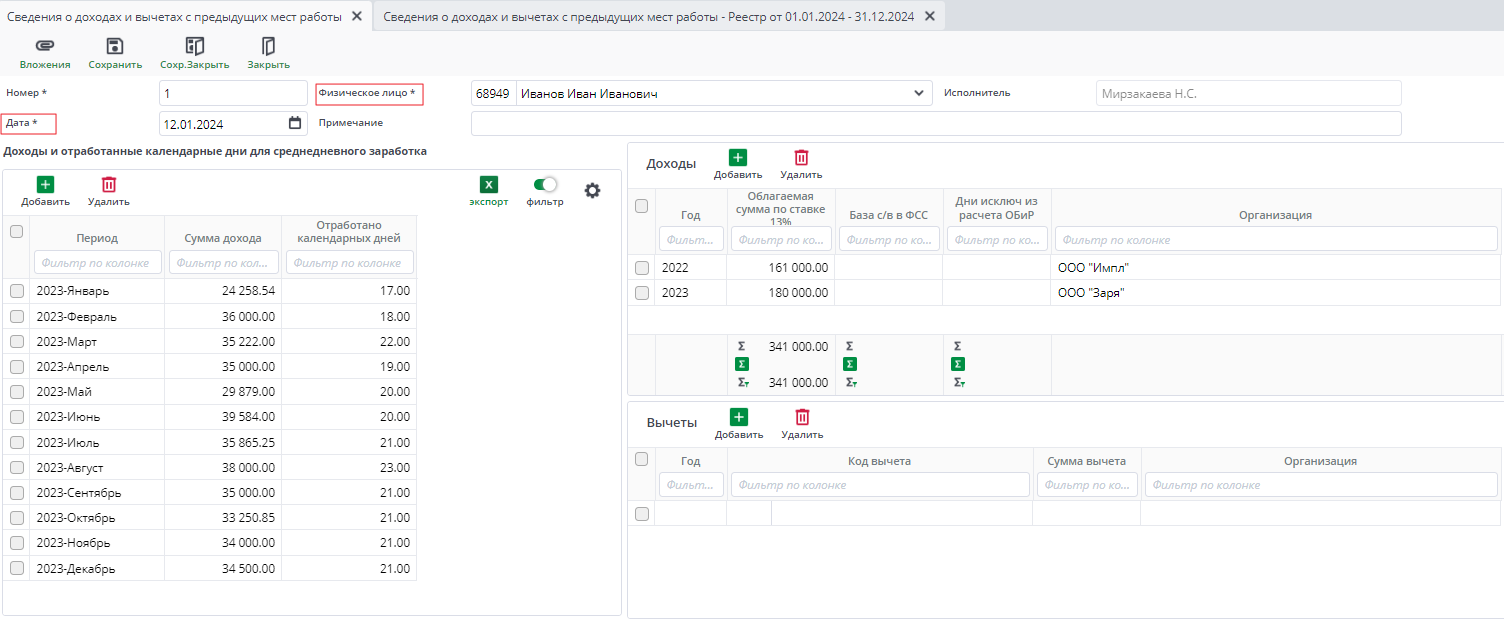1504x628 pixels.
Task: Click the Сохр.Закрыть toolbar icon
Action: (195, 46)
